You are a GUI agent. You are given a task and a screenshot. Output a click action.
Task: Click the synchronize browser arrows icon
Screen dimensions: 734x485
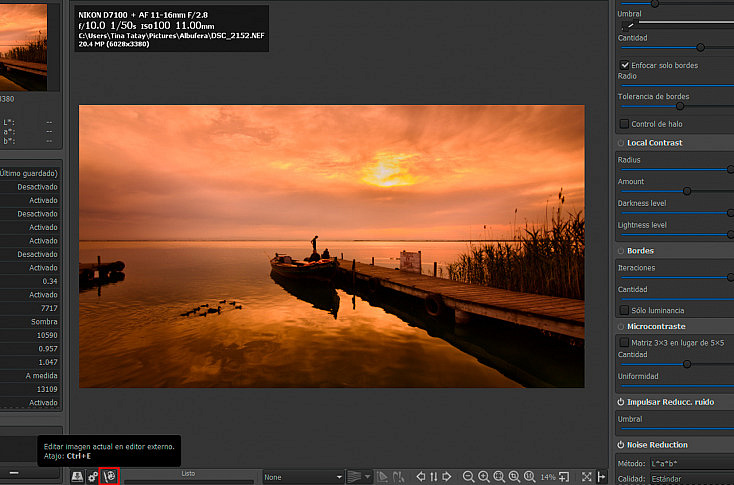point(433,477)
